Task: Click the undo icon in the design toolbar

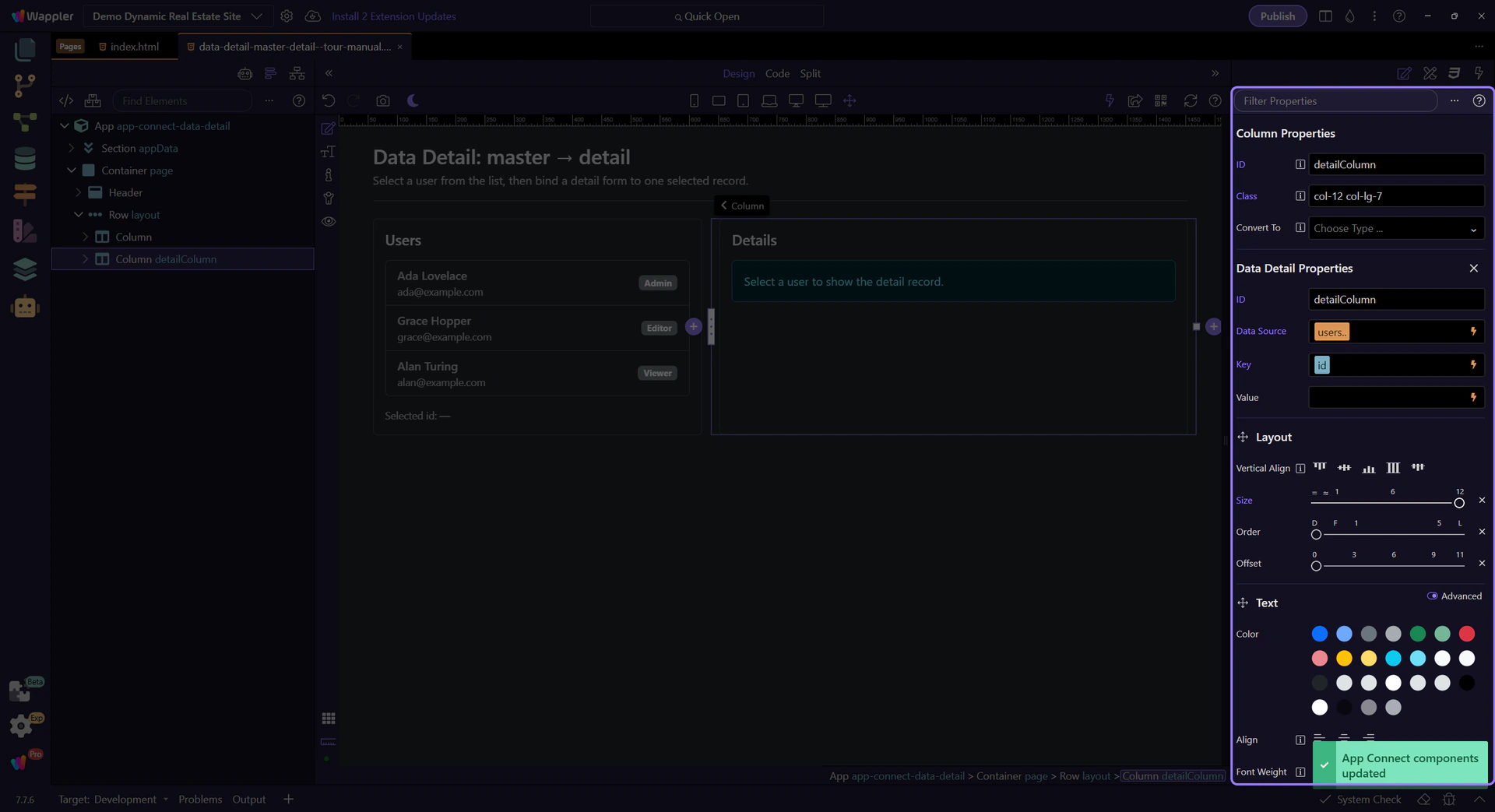Action: coord(329,100)
